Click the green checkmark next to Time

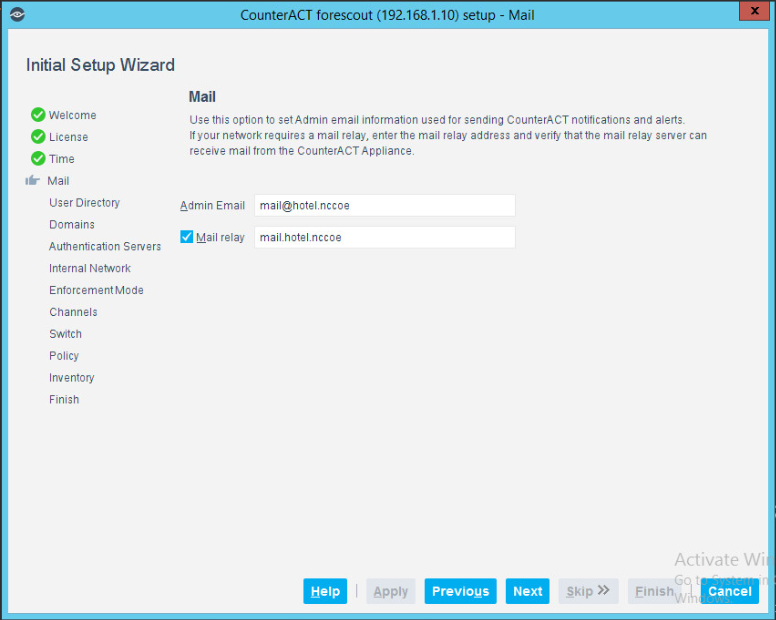click(x=38, y=158)
